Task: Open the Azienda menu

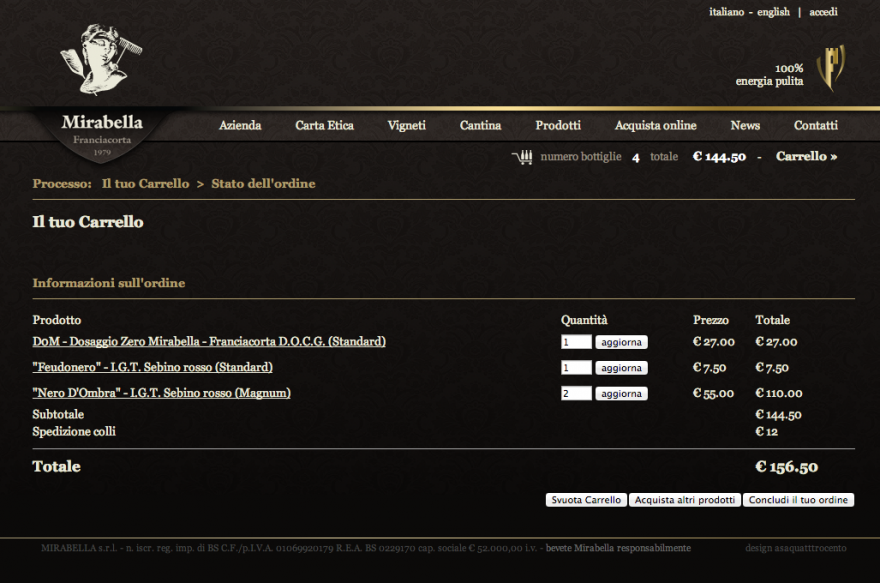Action: pyautogui.click(x=240, y=125)
